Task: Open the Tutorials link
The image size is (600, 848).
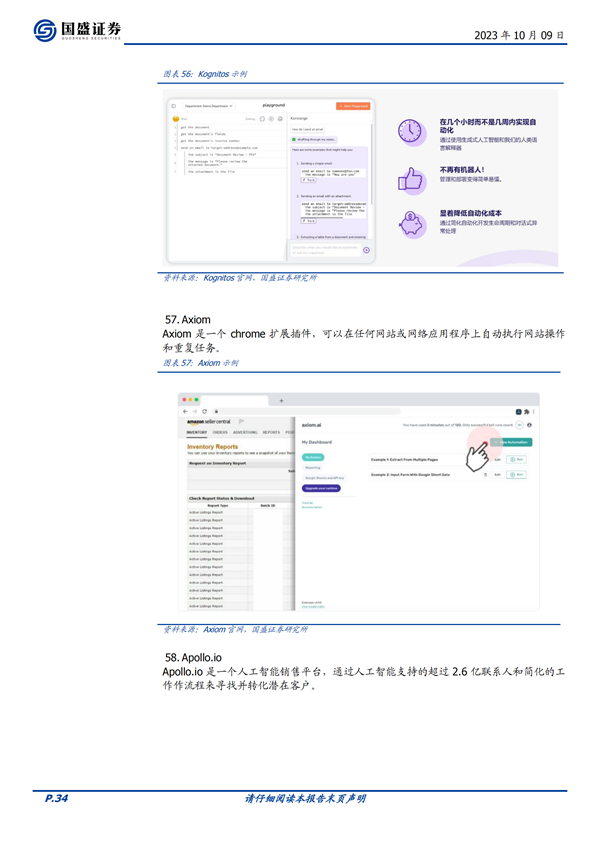Action: 307,502
